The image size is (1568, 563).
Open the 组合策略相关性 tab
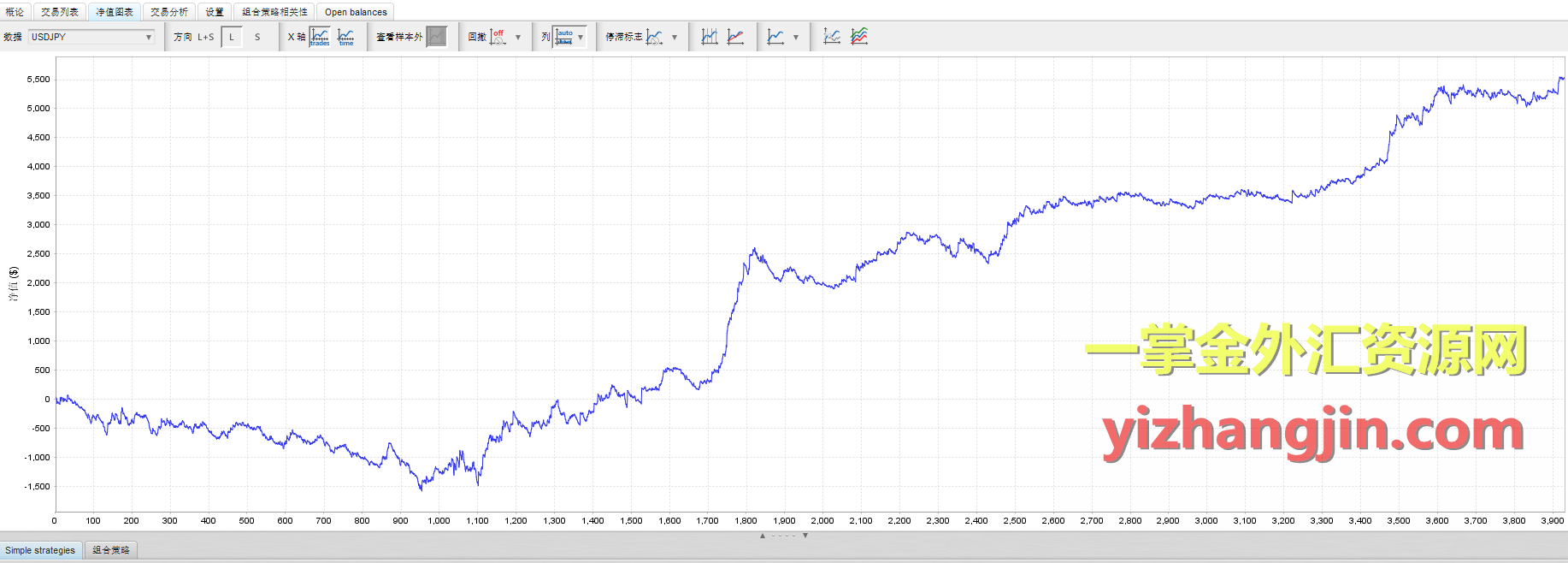click(x=274, y=12)
